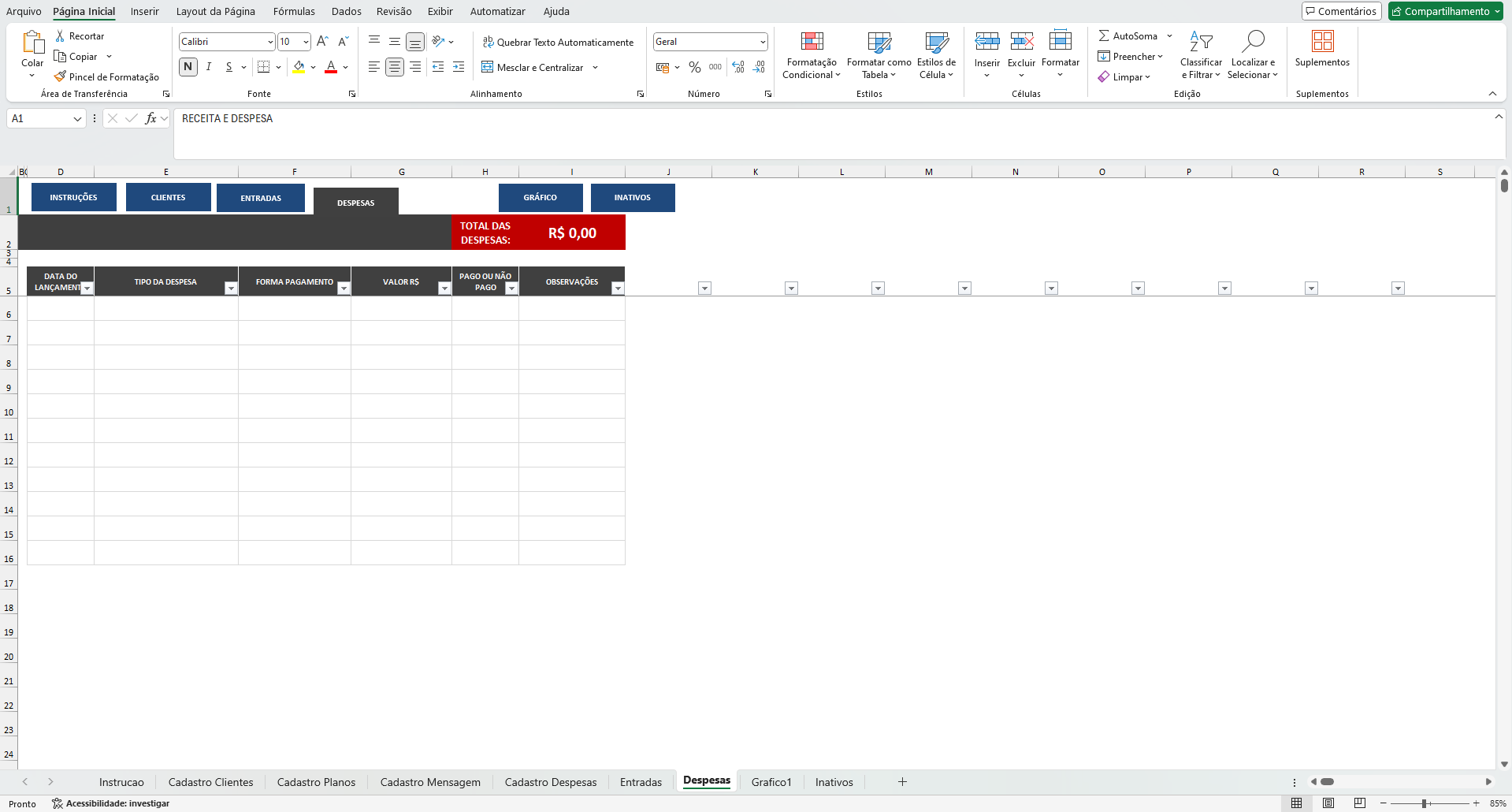Open Formatação Condicional
The width and height of the screenshot is (1512, 812).
coord(812,57)
